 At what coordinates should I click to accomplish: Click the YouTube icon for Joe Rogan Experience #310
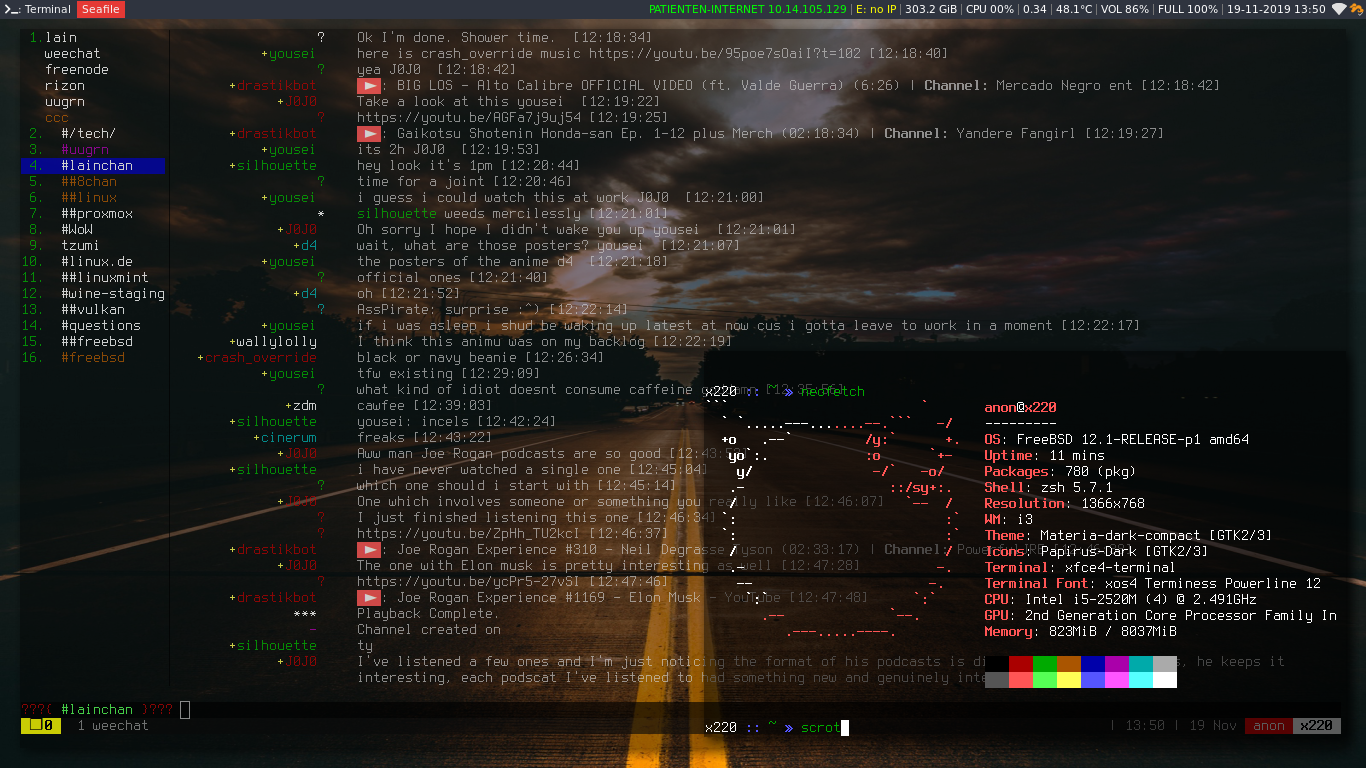[x=369, y=550]
